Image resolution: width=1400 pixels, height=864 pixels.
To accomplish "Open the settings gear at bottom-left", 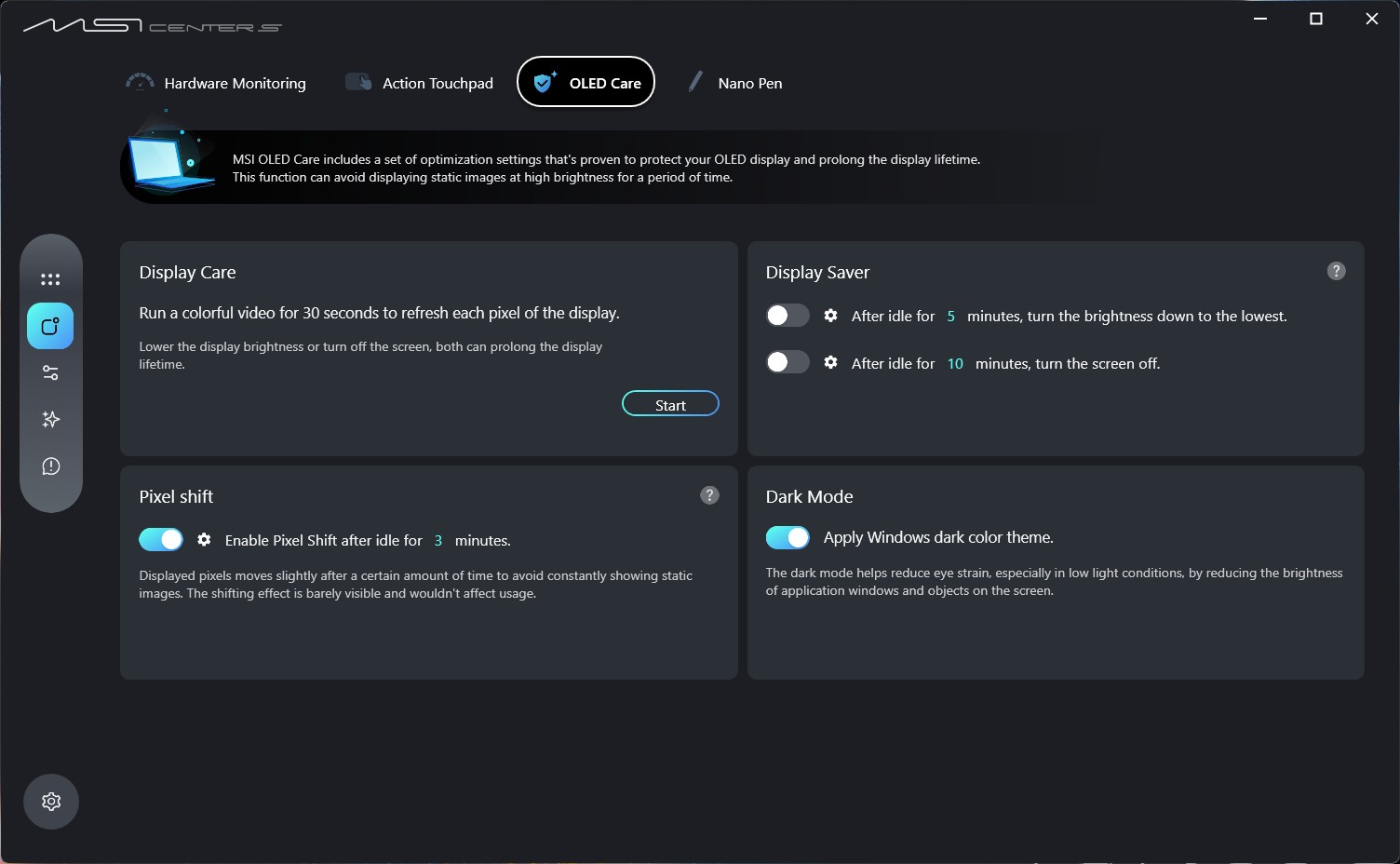I will tap(51, 802).
